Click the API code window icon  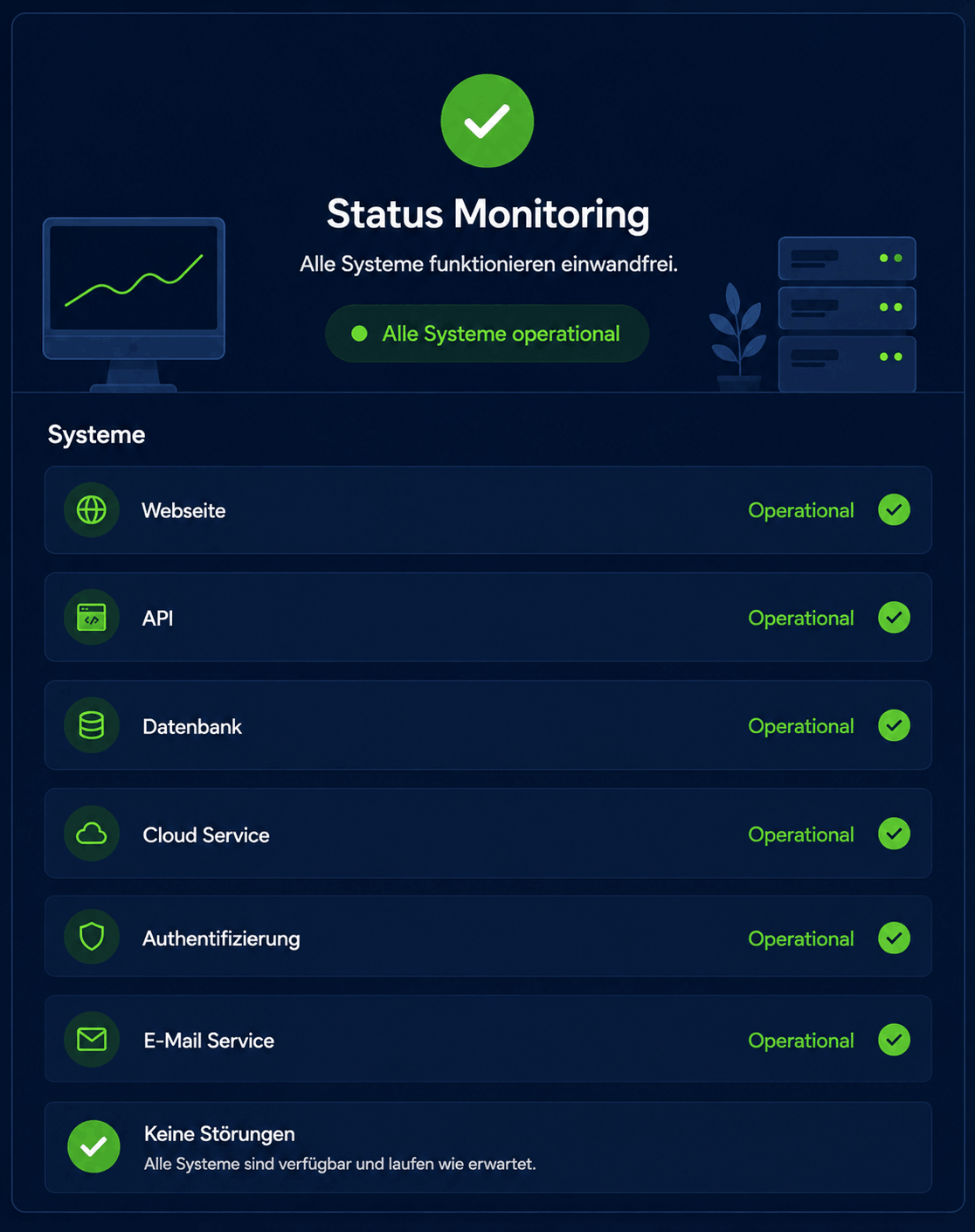[x=92, y=617]
